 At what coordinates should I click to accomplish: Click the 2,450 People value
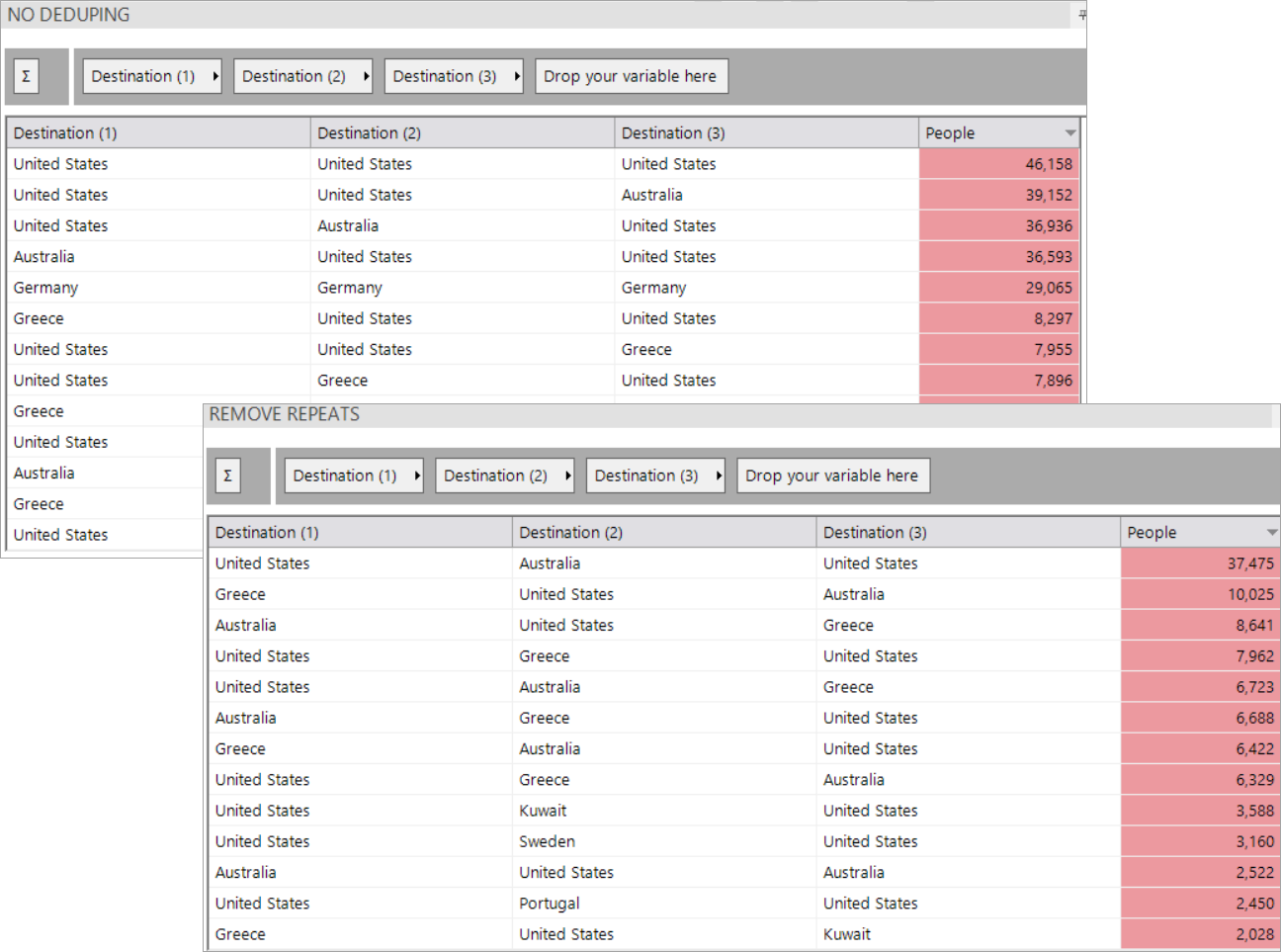click(x=1254, y=904)
